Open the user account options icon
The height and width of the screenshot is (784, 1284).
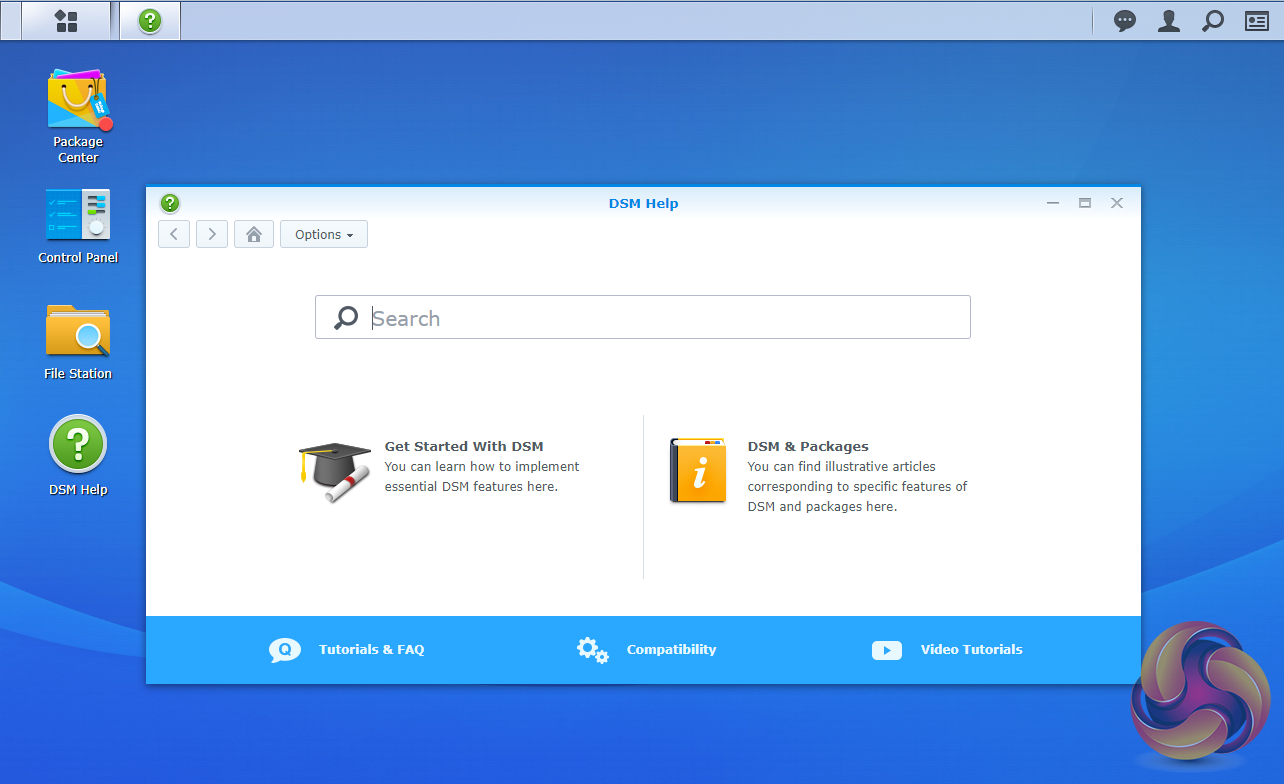coord(1169,21)
